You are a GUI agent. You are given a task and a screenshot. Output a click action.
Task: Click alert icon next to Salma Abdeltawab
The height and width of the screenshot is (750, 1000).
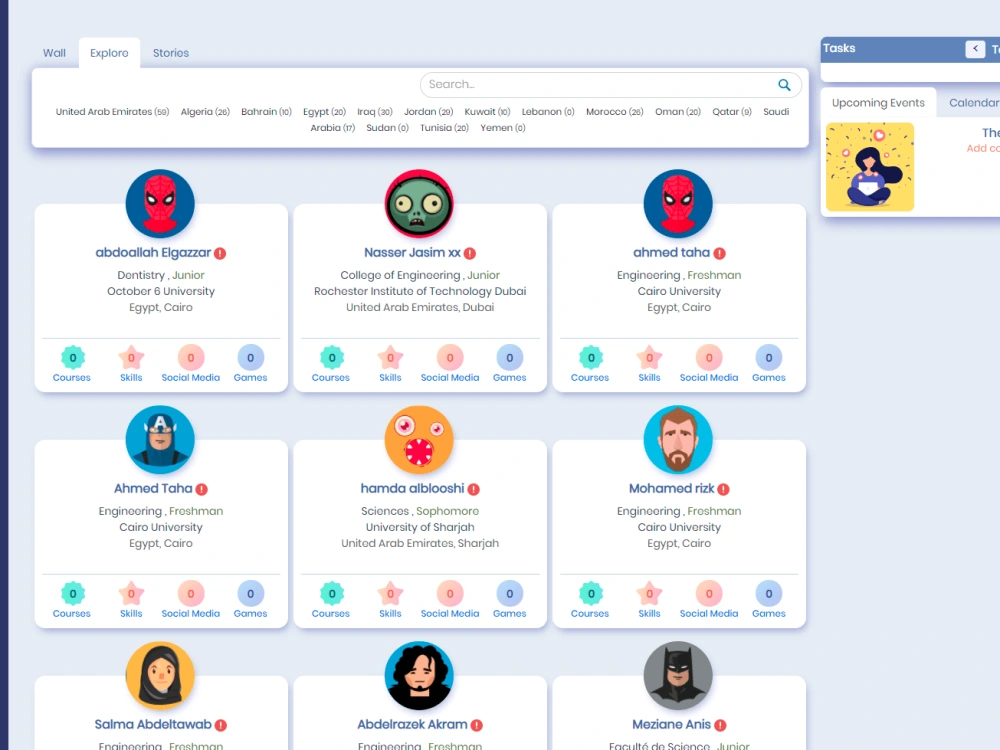[x=221, y=725]
